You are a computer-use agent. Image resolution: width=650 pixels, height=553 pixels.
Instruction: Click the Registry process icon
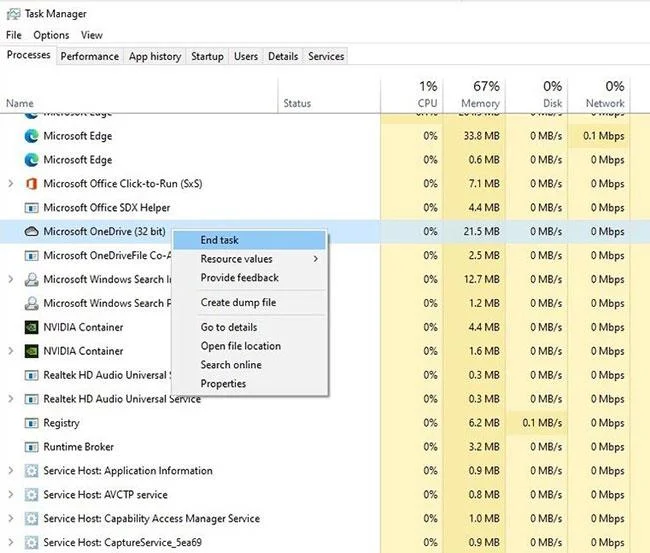(x=32, y=423)
